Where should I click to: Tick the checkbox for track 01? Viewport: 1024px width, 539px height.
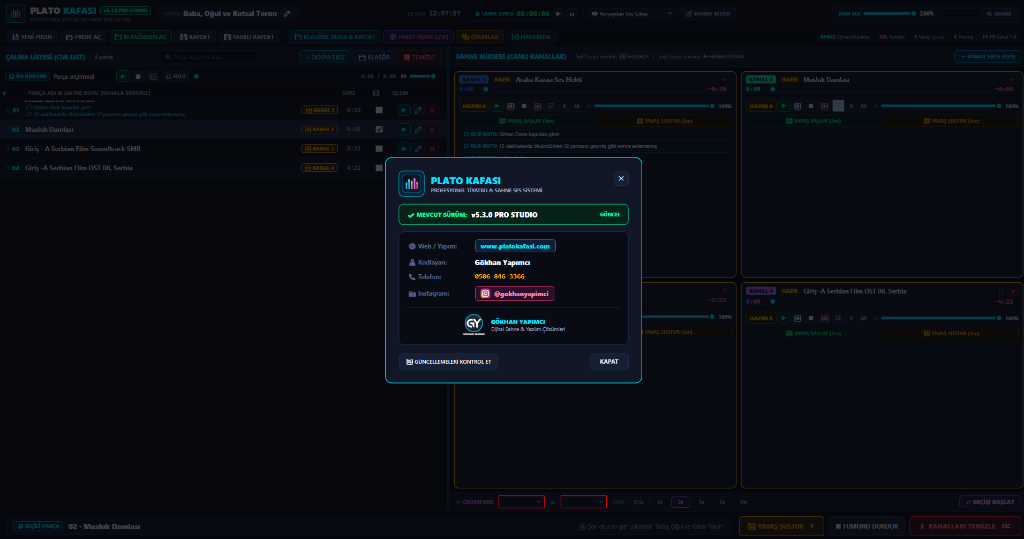tap(379, 110)
